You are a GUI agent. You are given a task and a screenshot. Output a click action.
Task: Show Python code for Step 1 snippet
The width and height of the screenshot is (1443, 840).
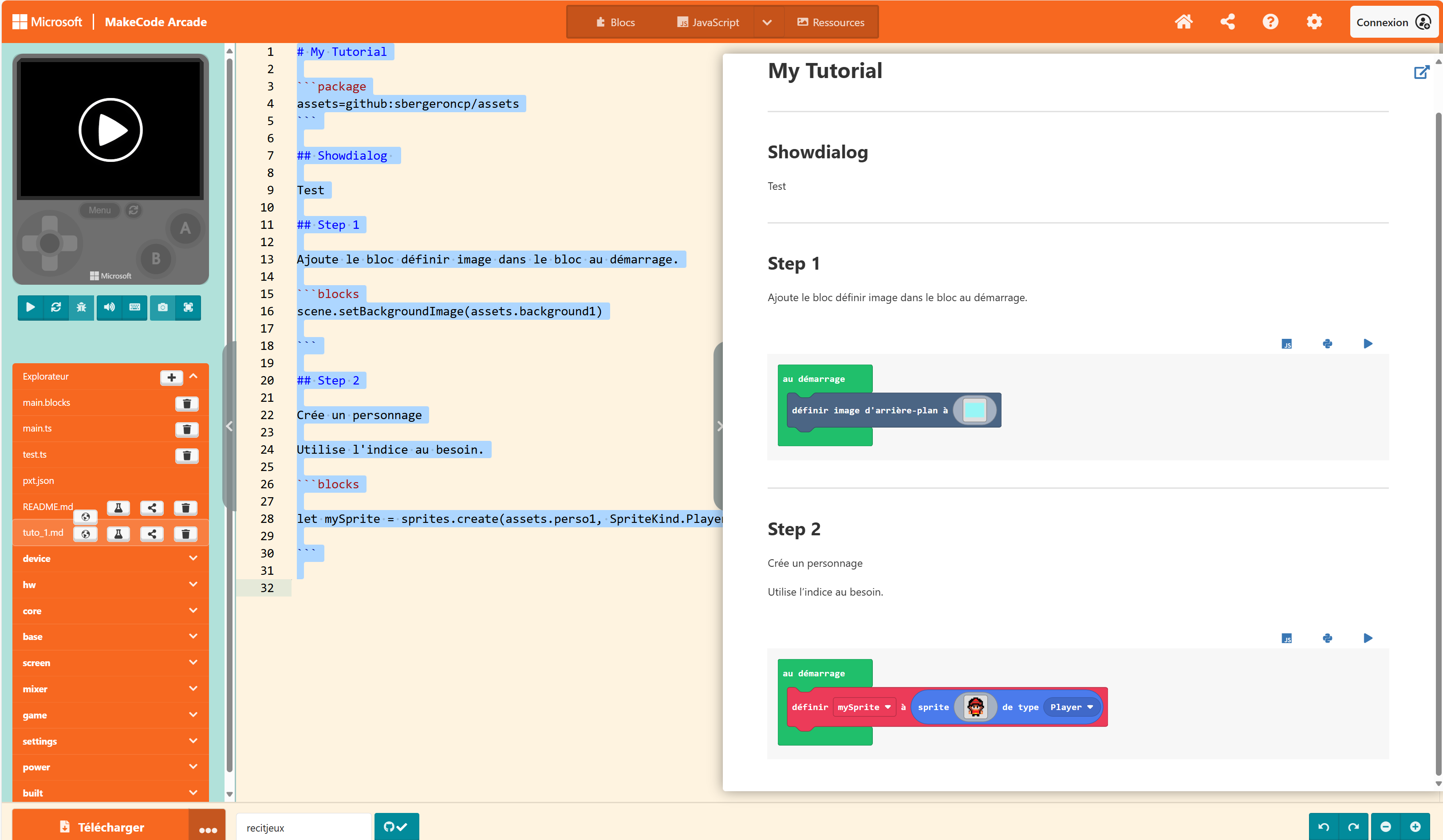point(1327,344)
